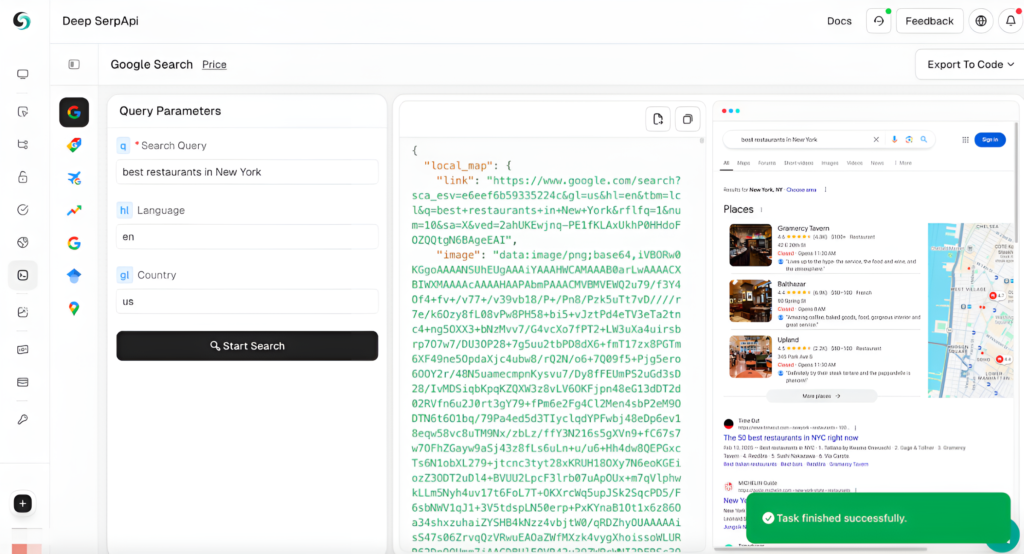Click the More places button
Viewport: 1024px width, 554px height.
point(822,396)
